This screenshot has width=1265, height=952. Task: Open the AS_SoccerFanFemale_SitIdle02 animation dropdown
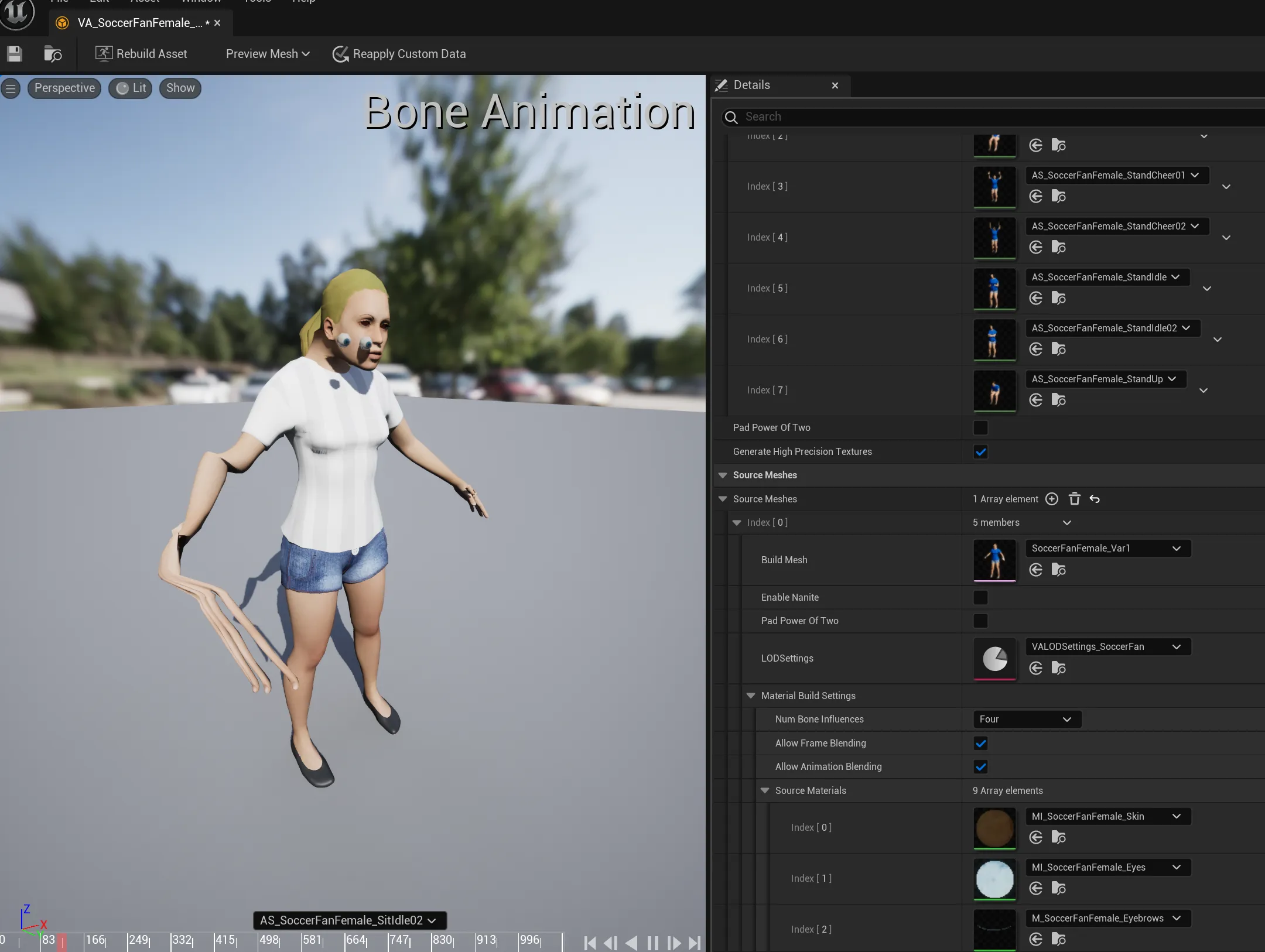349,920
